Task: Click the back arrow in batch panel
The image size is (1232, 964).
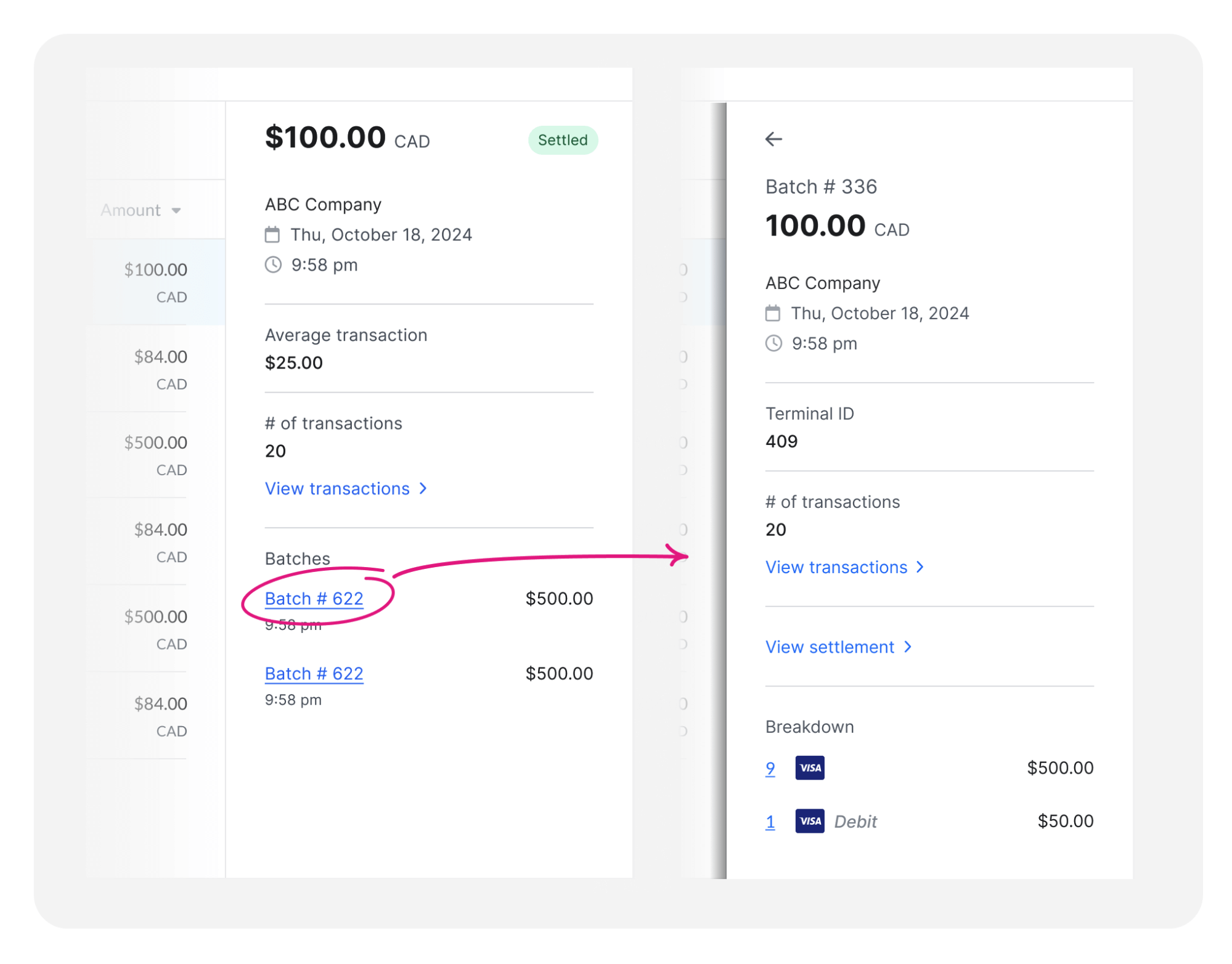Action: (x=773, y=139)
